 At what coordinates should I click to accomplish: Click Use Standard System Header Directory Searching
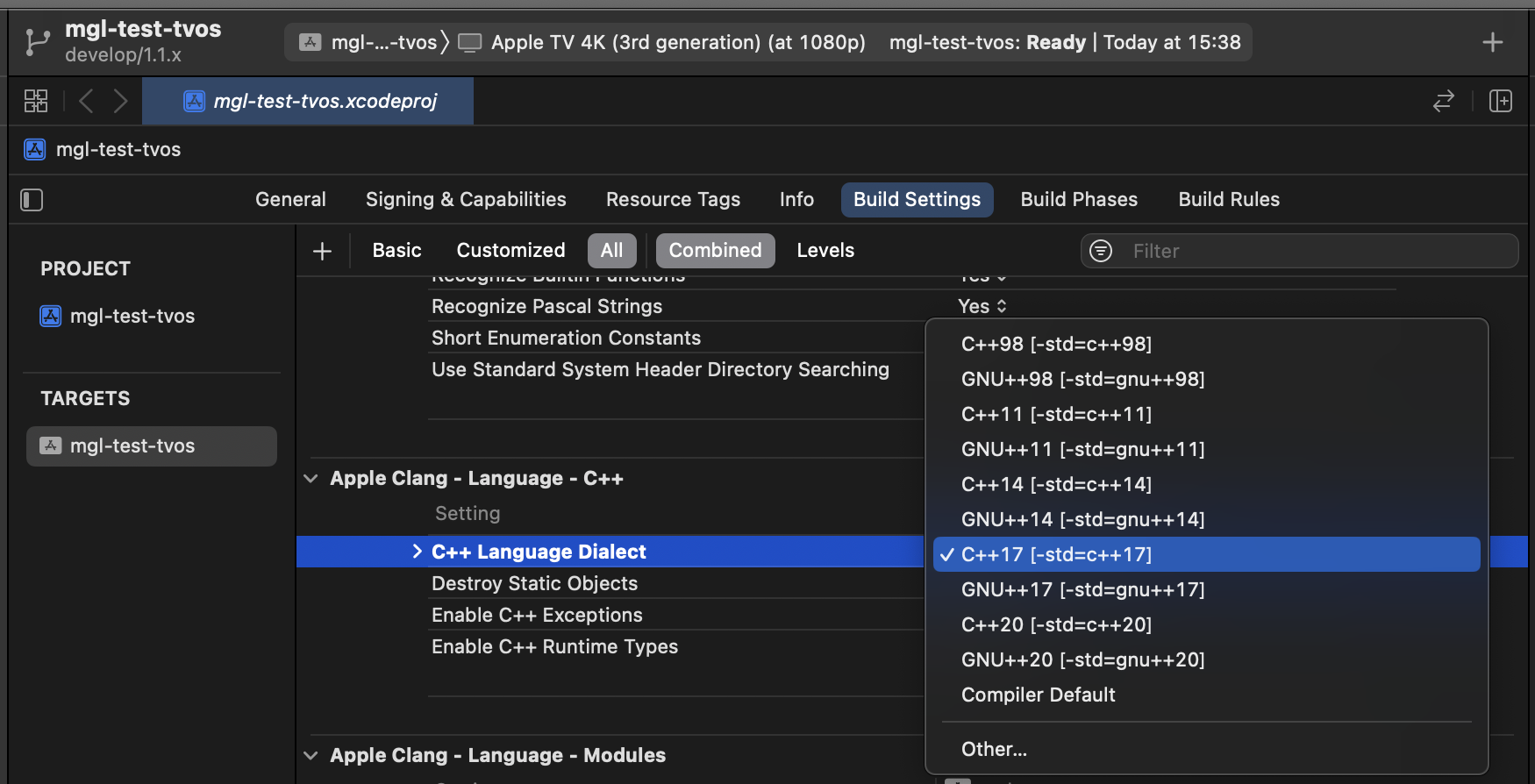pyautogui.click(x=660, y=370)
